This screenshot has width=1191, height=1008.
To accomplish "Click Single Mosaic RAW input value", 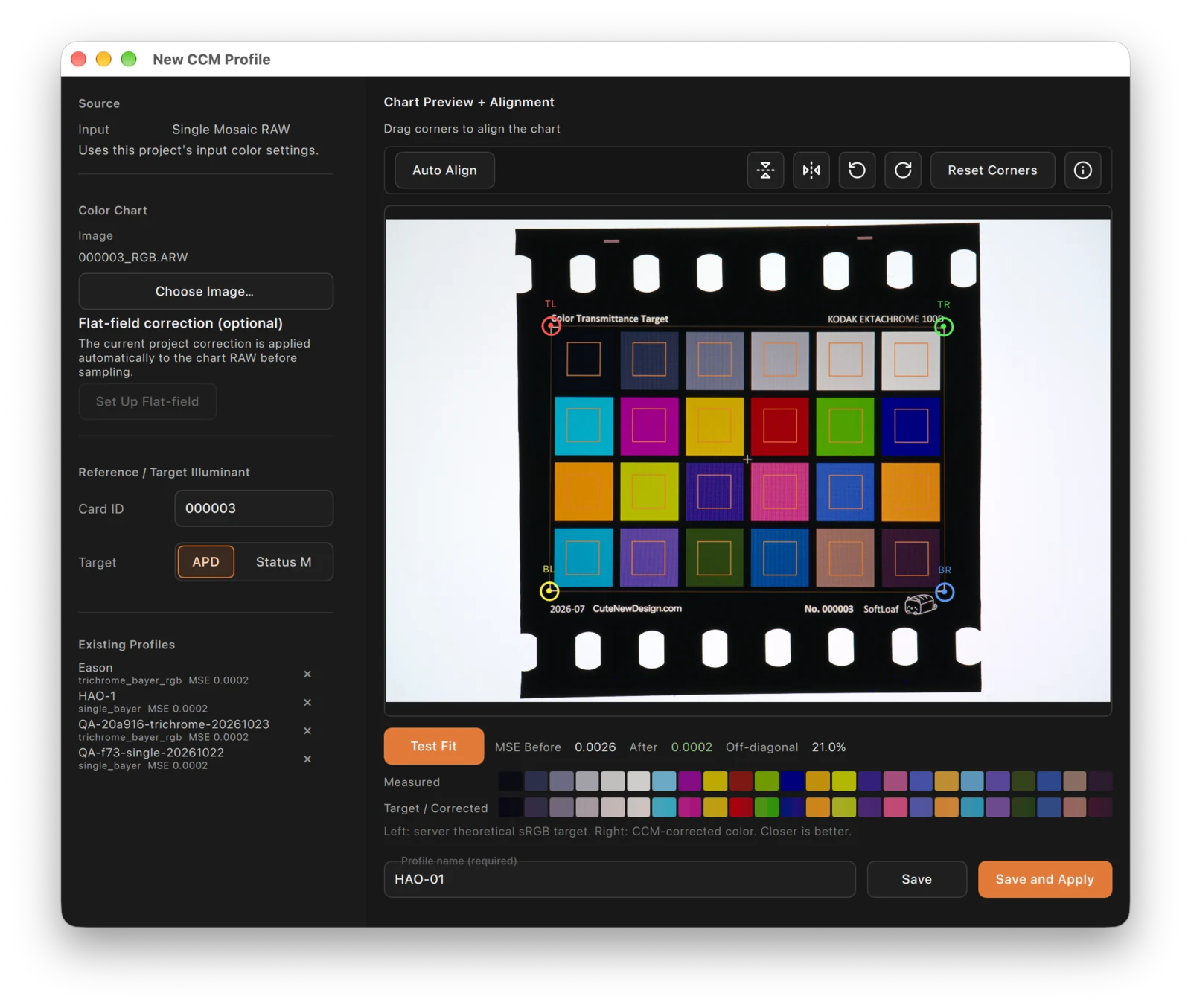I will click(x=231, y=130).
